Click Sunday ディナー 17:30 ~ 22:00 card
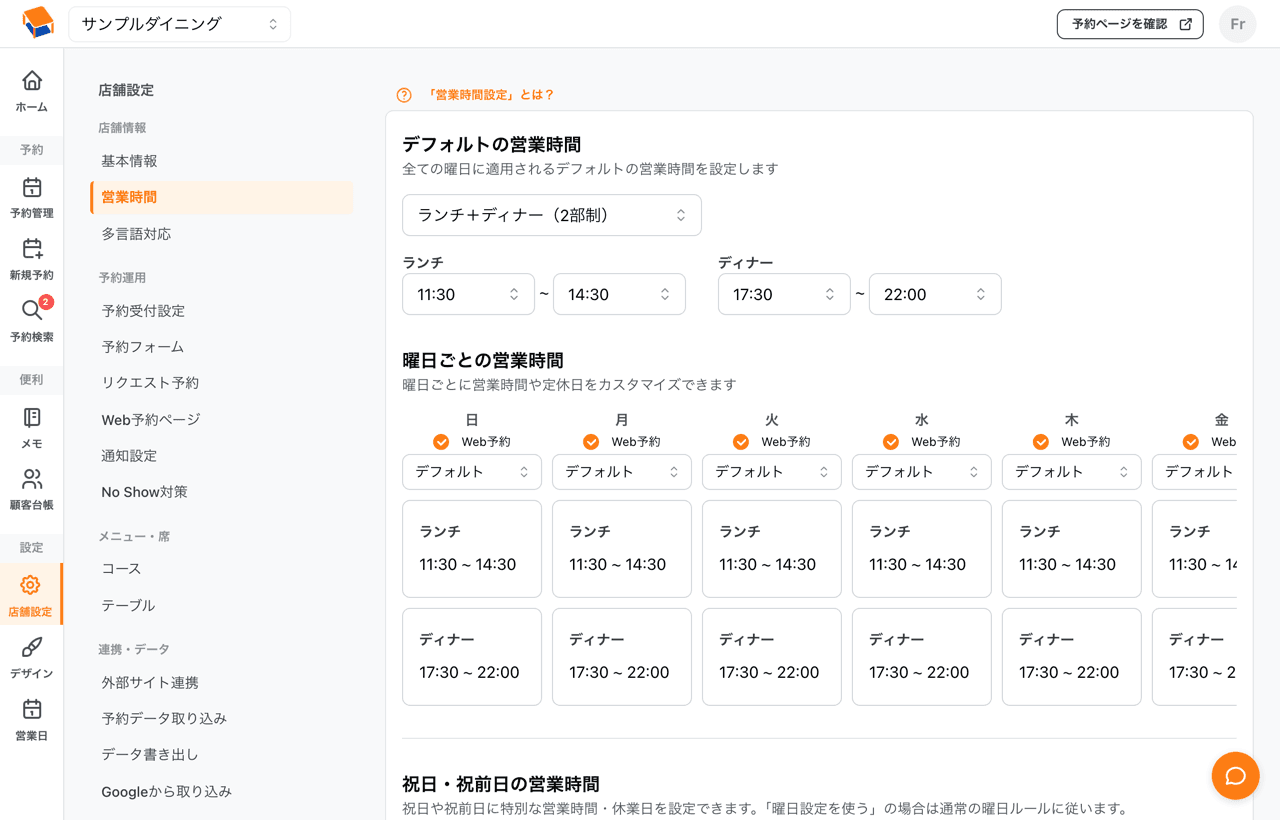Image resolution: width=1280 pixels, height=820 pixels. (472, 657)
